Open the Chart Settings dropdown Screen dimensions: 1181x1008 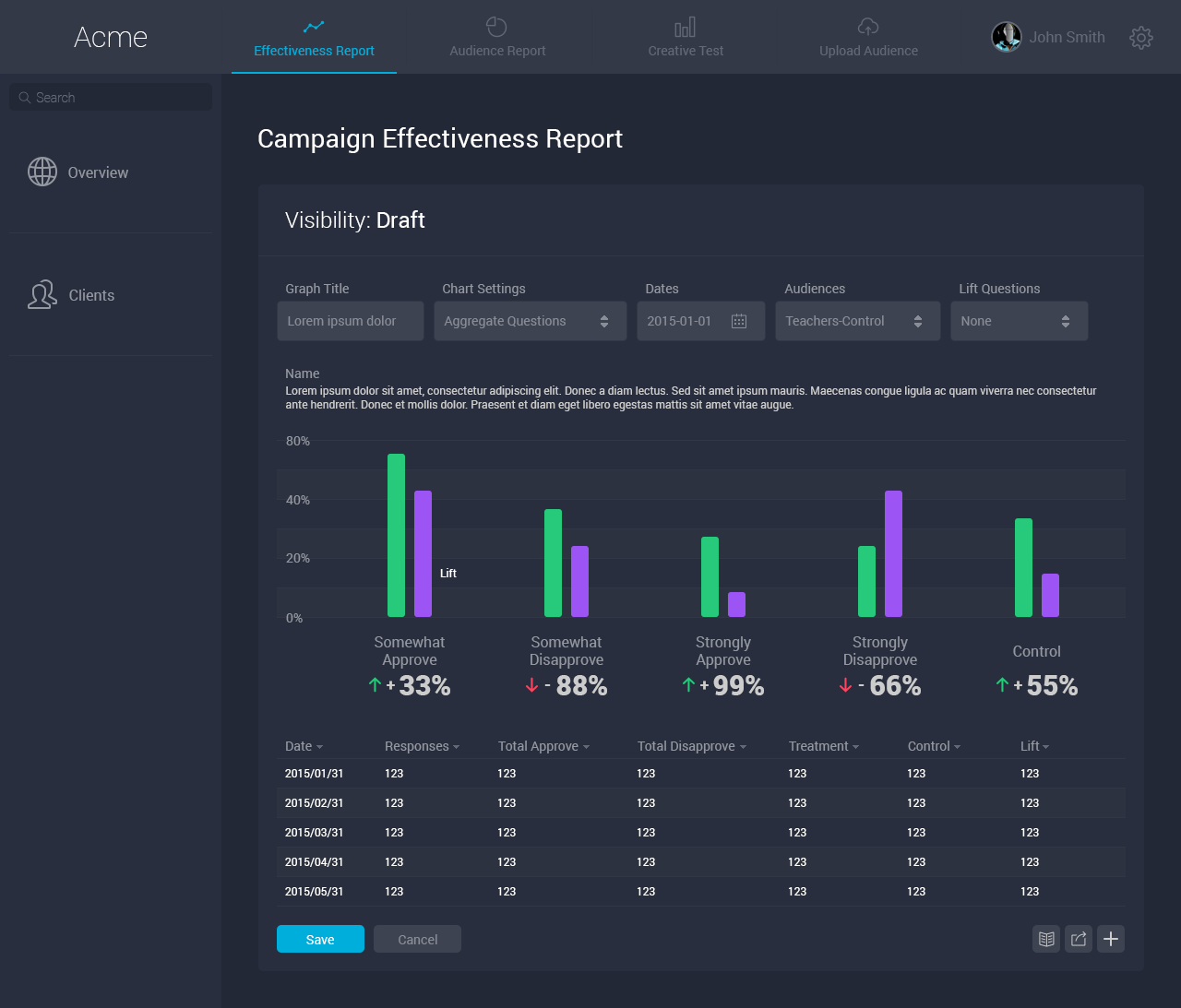click(530, 321)
